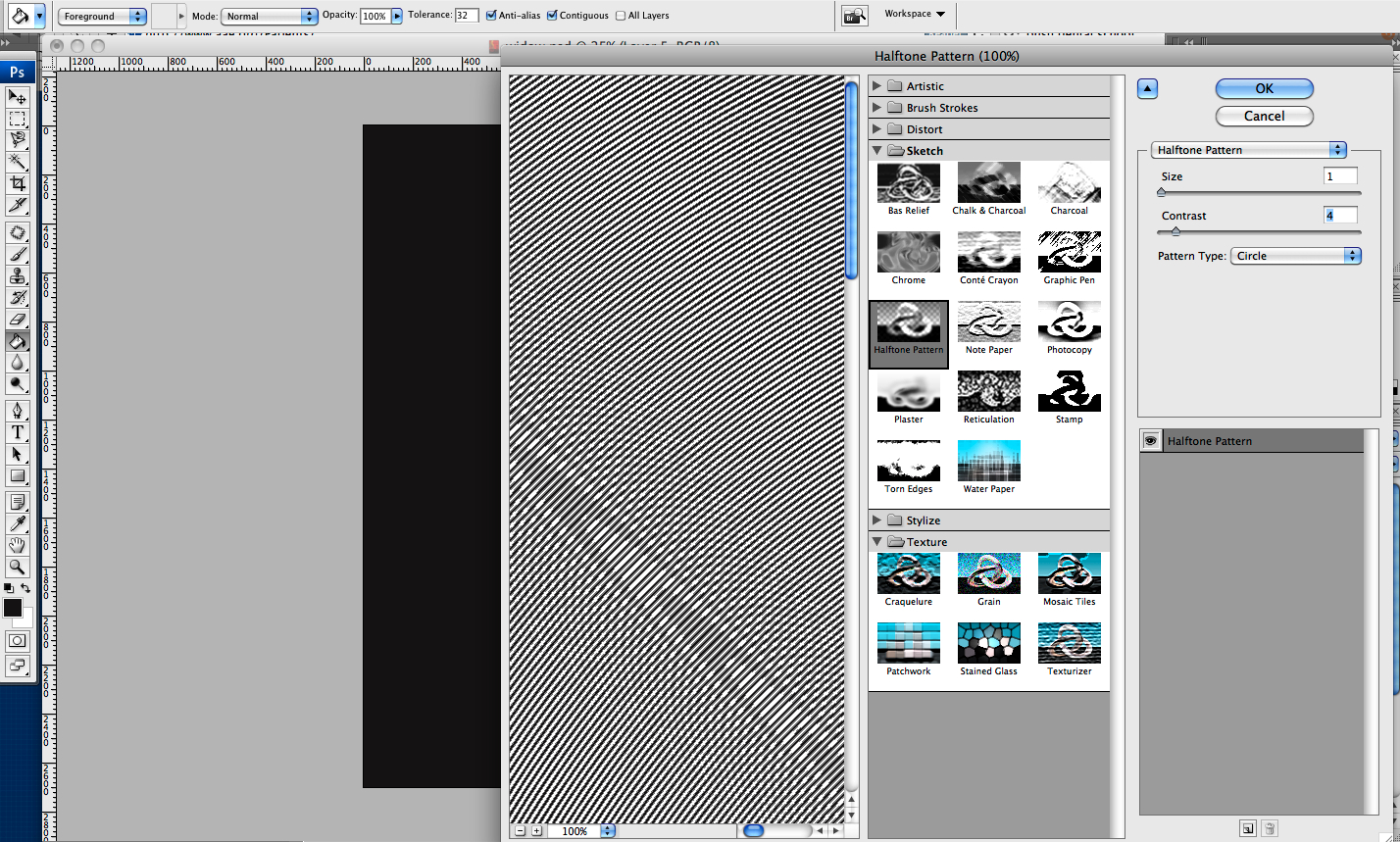Change the screen mode in toolbox
Image resolution: width=1400 pixels, height=842 pixels.
tap(18, 665)
